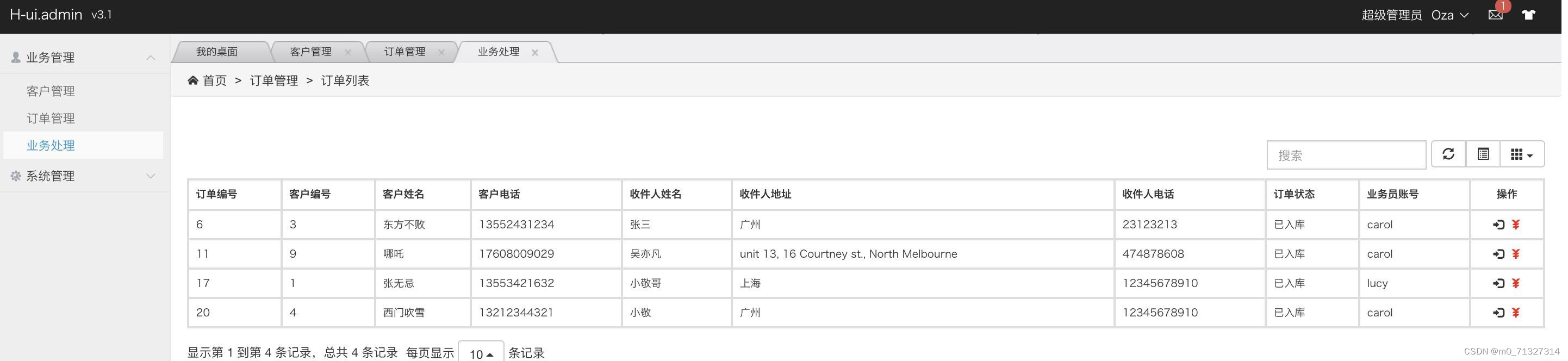Click dispatch arrow icon for order 20
The width and height of the screenshot is (1568, 361).
pyautogui.click(x=1498, y=312)
